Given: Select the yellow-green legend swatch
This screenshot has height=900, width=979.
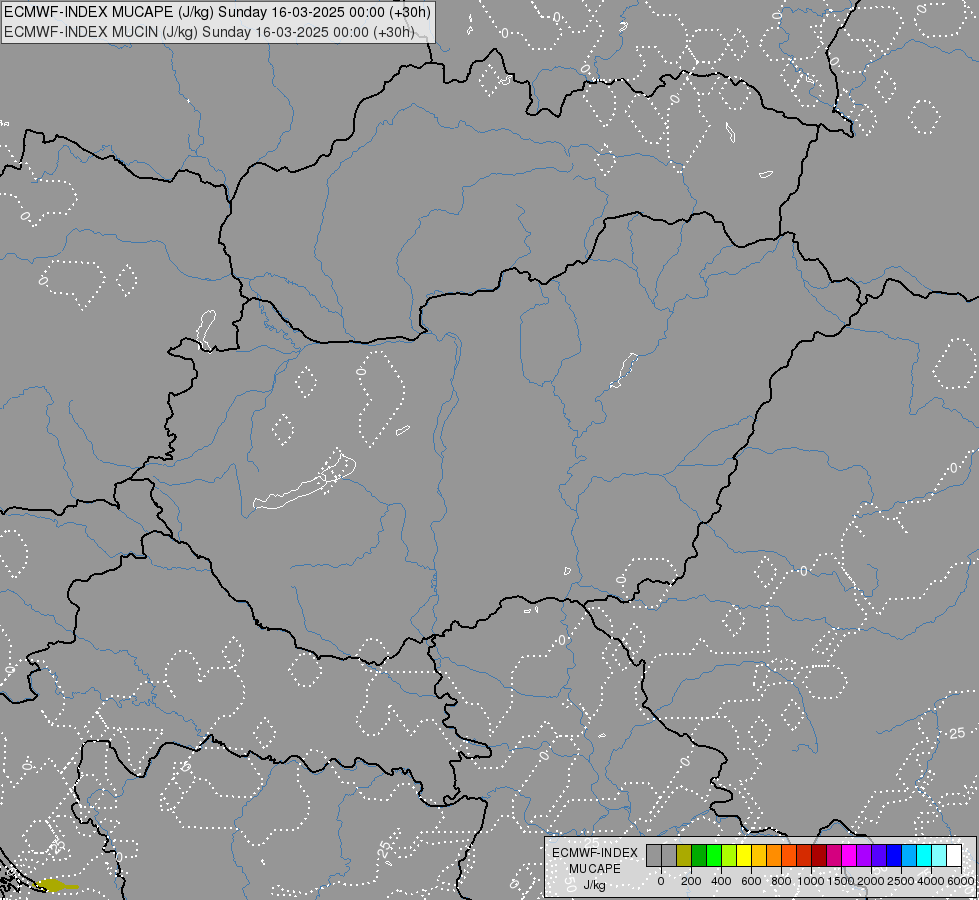Looking at the screenshot, I should click(x=729, y=855).
